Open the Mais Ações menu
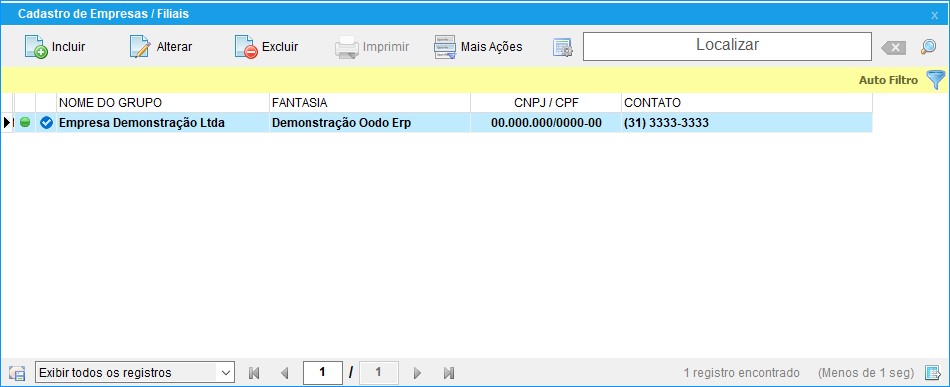The image size is (950, 387). [x=478, y=47]
